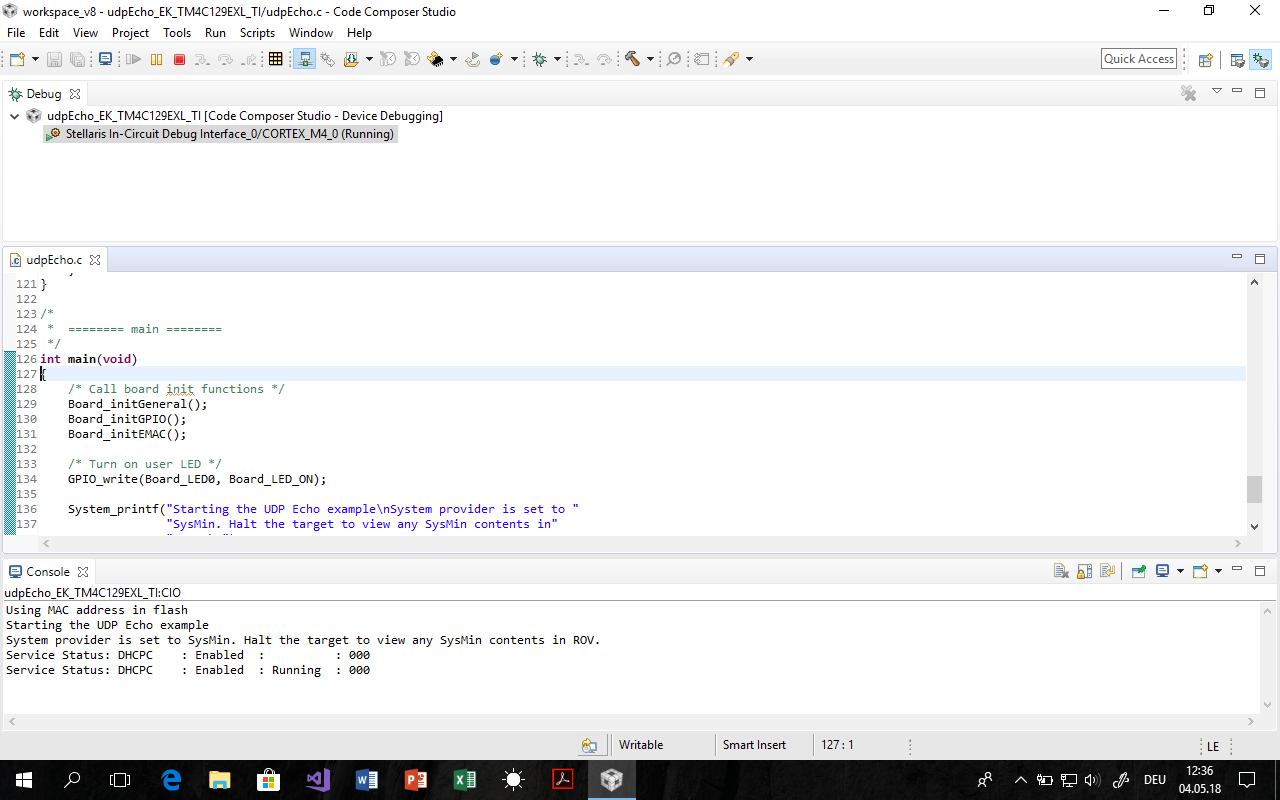Open the Debug bug dropdown arrow
1280x800 pixels.
click(557, 60)
